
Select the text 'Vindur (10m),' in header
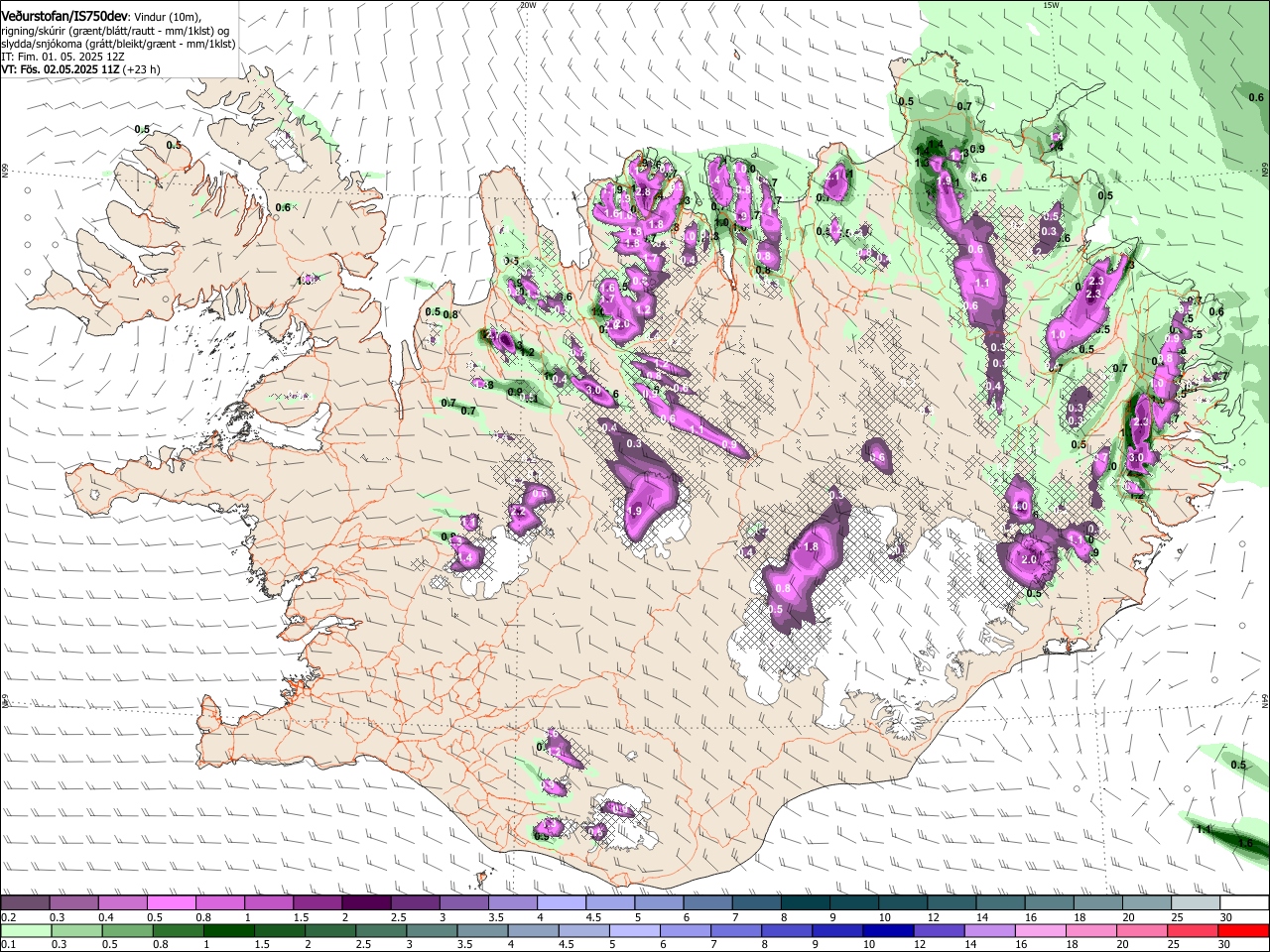[x=168, y=16]
